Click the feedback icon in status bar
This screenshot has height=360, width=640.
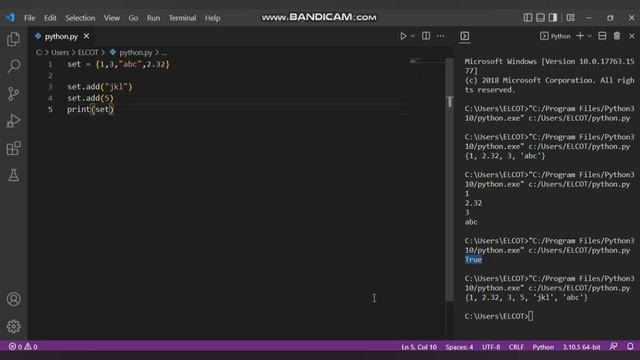click(613, 347)
